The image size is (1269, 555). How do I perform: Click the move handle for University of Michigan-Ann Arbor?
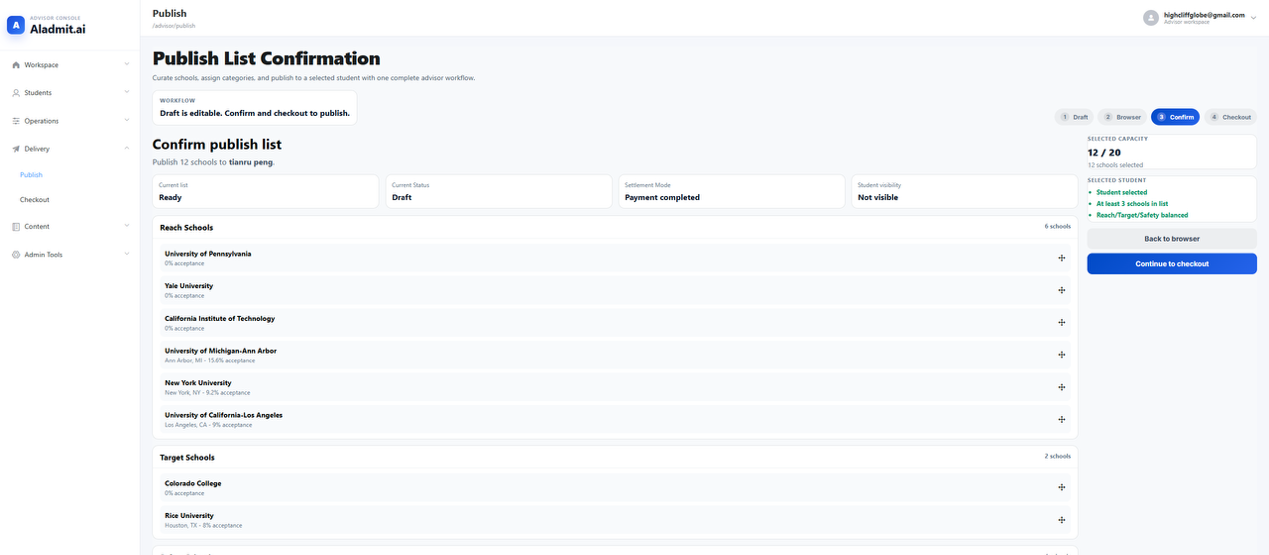pyautogui.click(x=1061, y=355)
